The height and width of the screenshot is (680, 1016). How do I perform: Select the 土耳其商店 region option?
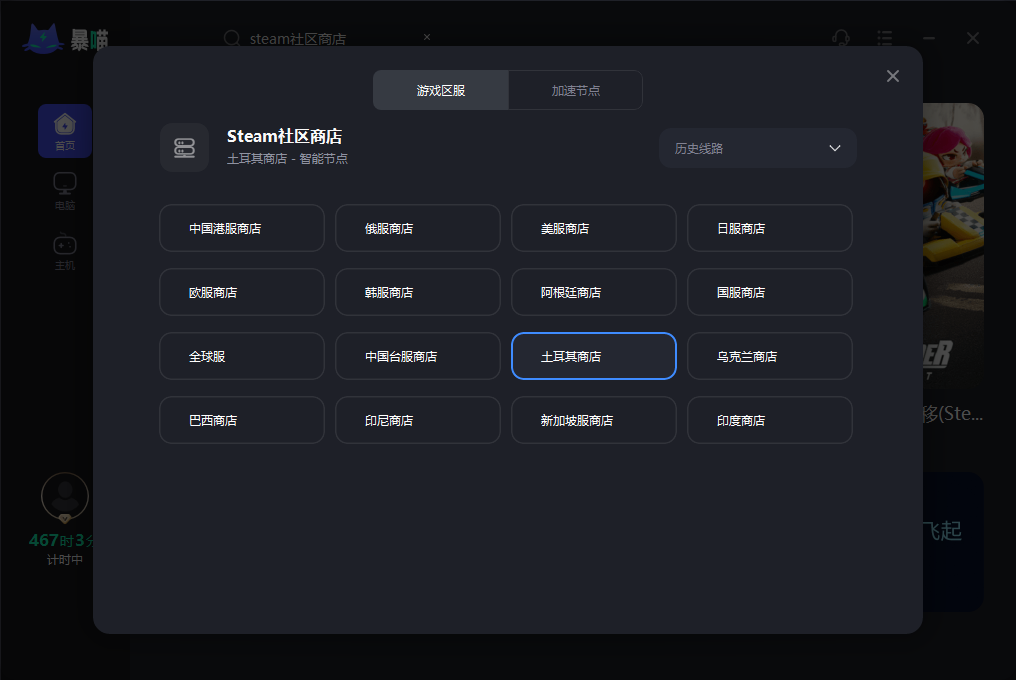pos(594,356)
